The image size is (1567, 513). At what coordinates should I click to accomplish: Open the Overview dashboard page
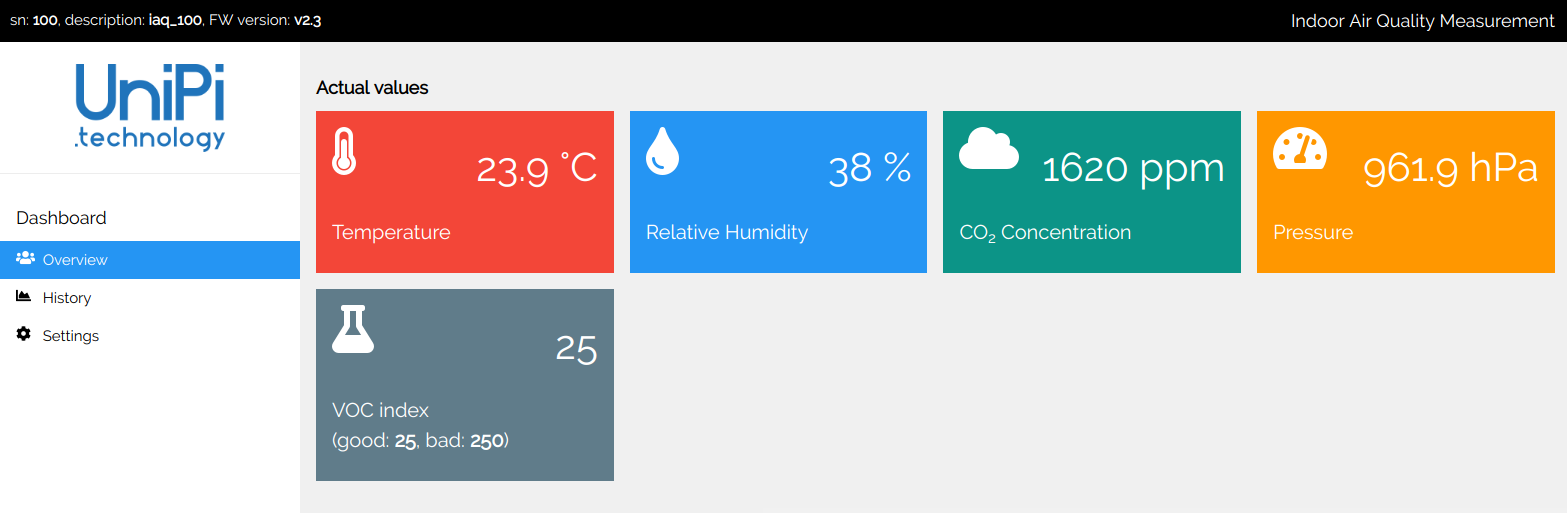[x=150, y=260]
